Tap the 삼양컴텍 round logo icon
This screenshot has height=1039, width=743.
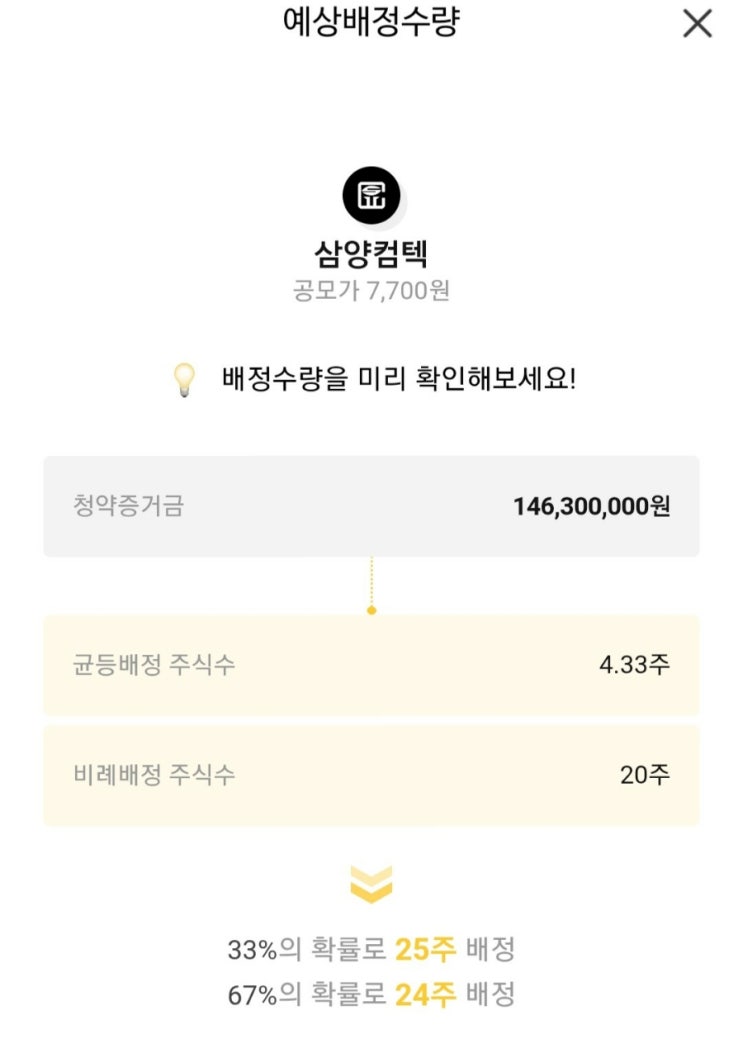(x=371, y=195)
